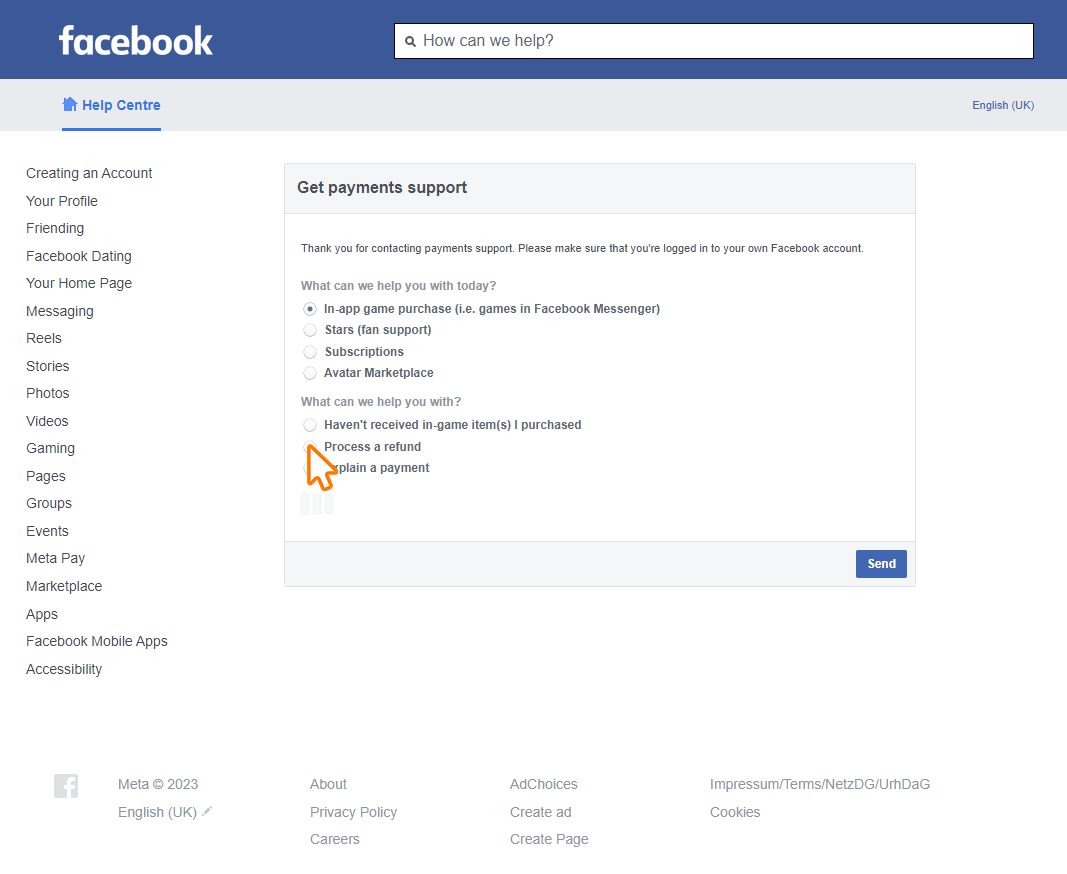Image resolution: width=1067 pixels, height=874 pixels.
Task: Click the pencil icon beside footer language
Action: pos(207,811)
